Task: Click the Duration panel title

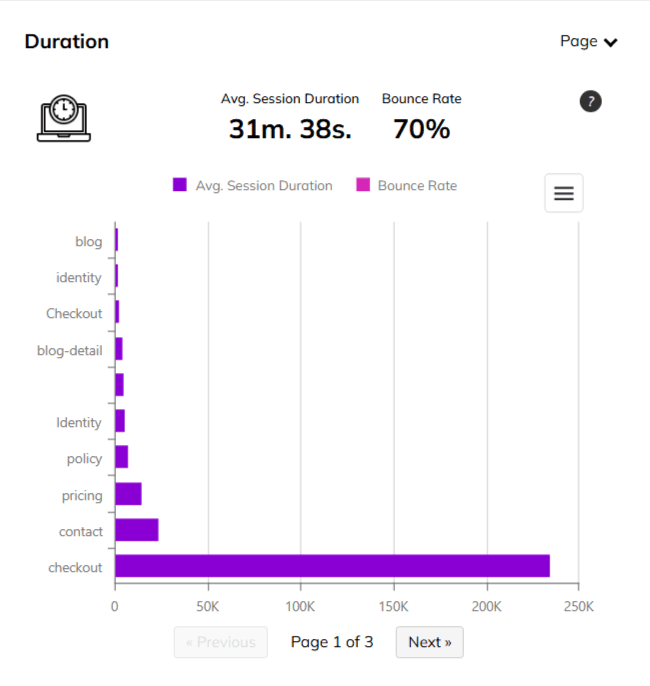Action: click(x=67, y=41)
